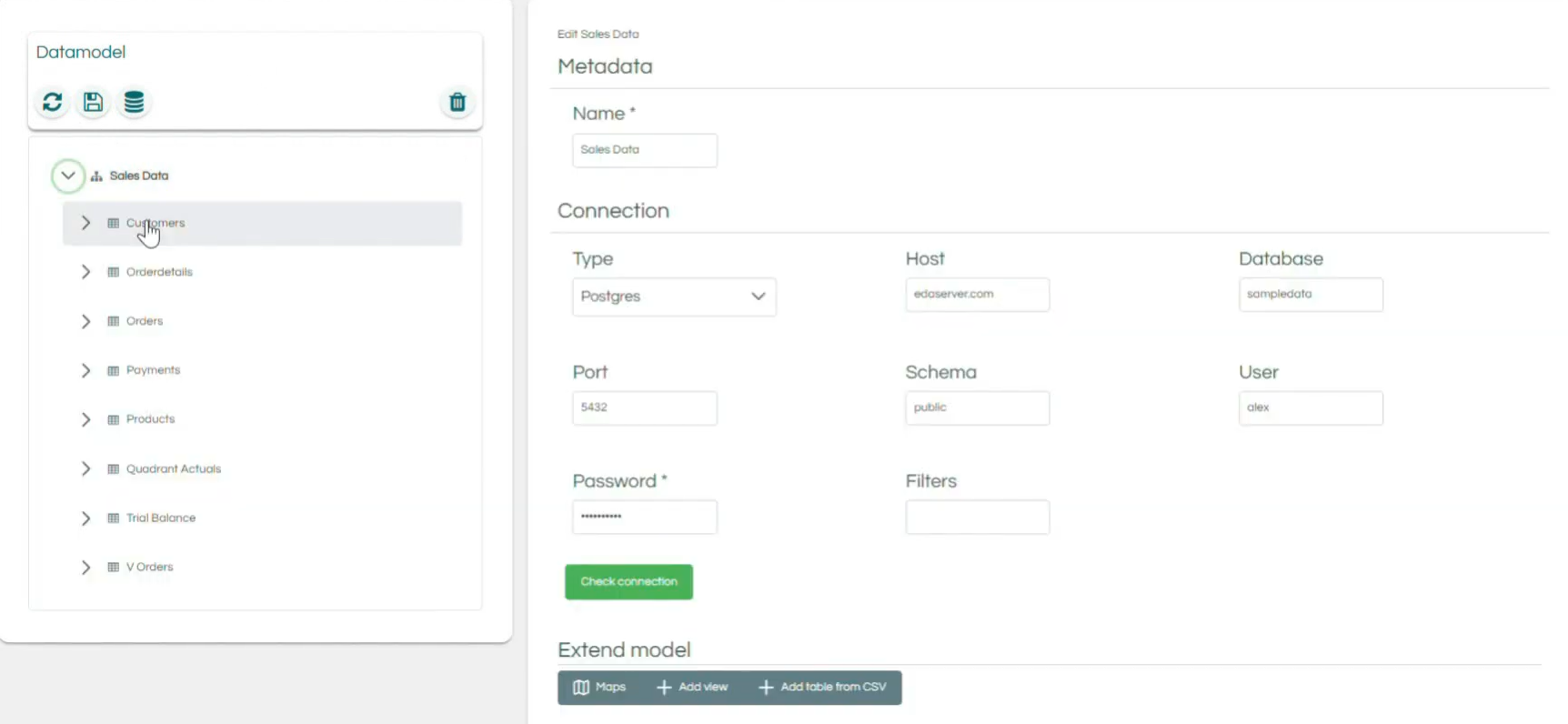
Task: Select the Orderdetails table icon
Action: tap(114, 272)
